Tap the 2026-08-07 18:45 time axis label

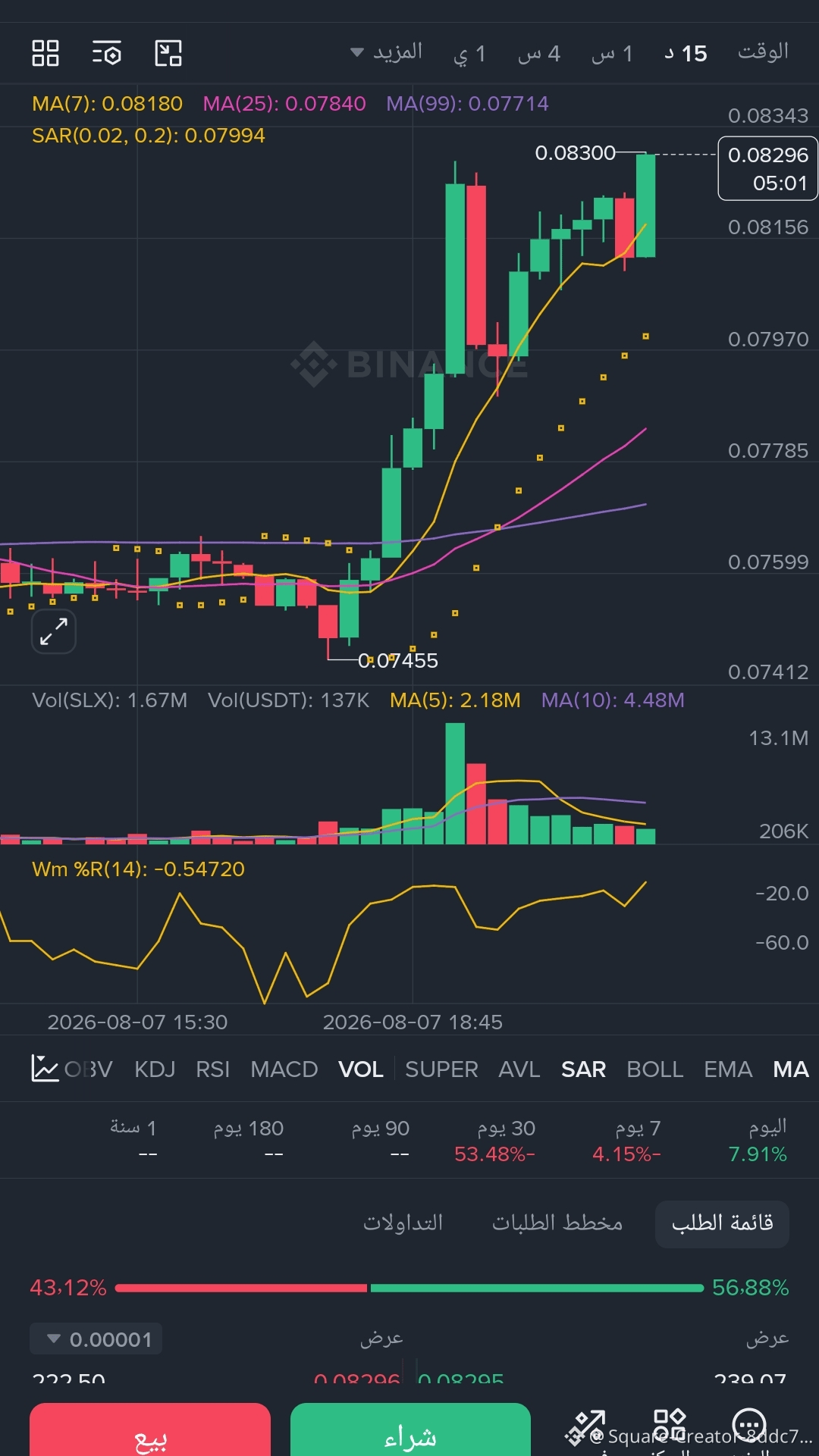tap(413, 1022)
